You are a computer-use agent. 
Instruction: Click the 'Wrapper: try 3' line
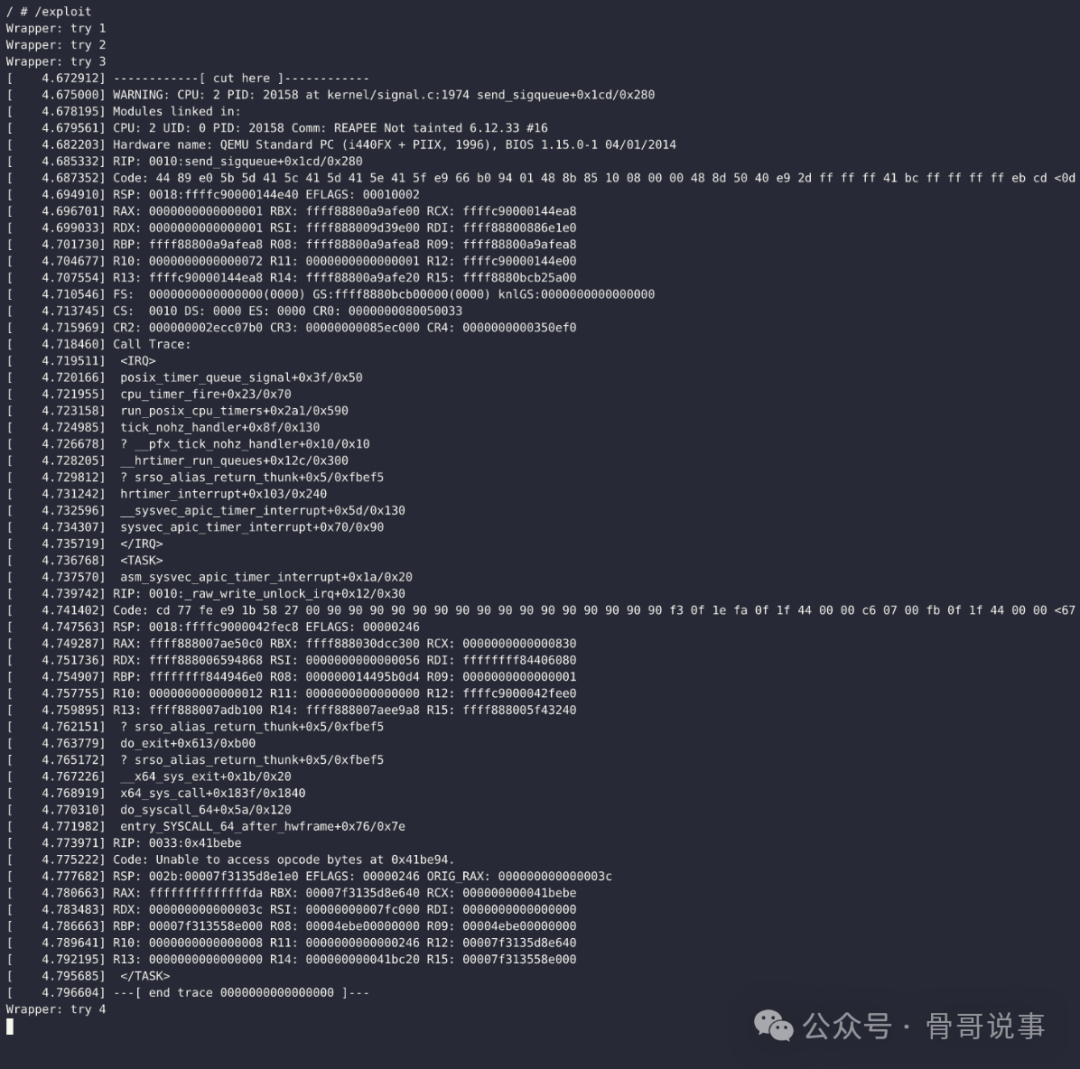click(56, 61)
